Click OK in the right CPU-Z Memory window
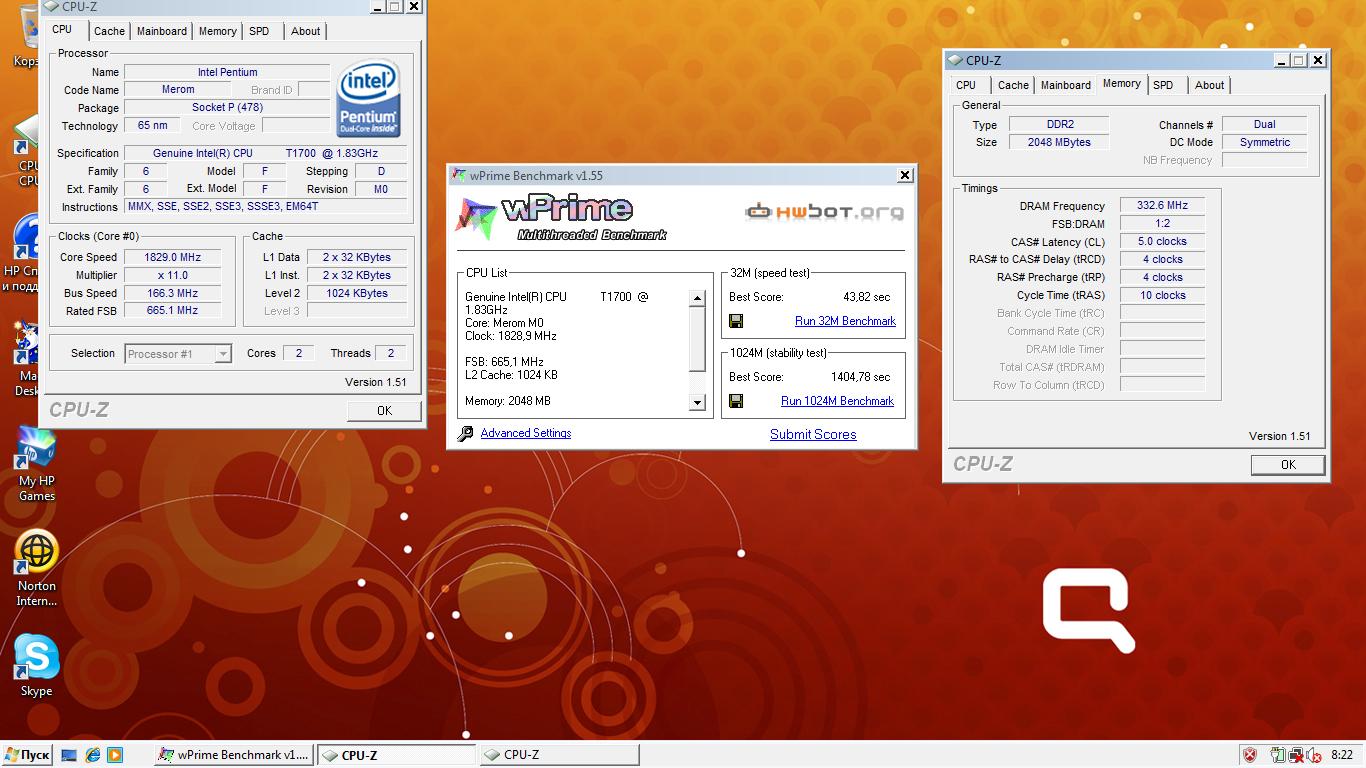 [x=1288, y=465]
